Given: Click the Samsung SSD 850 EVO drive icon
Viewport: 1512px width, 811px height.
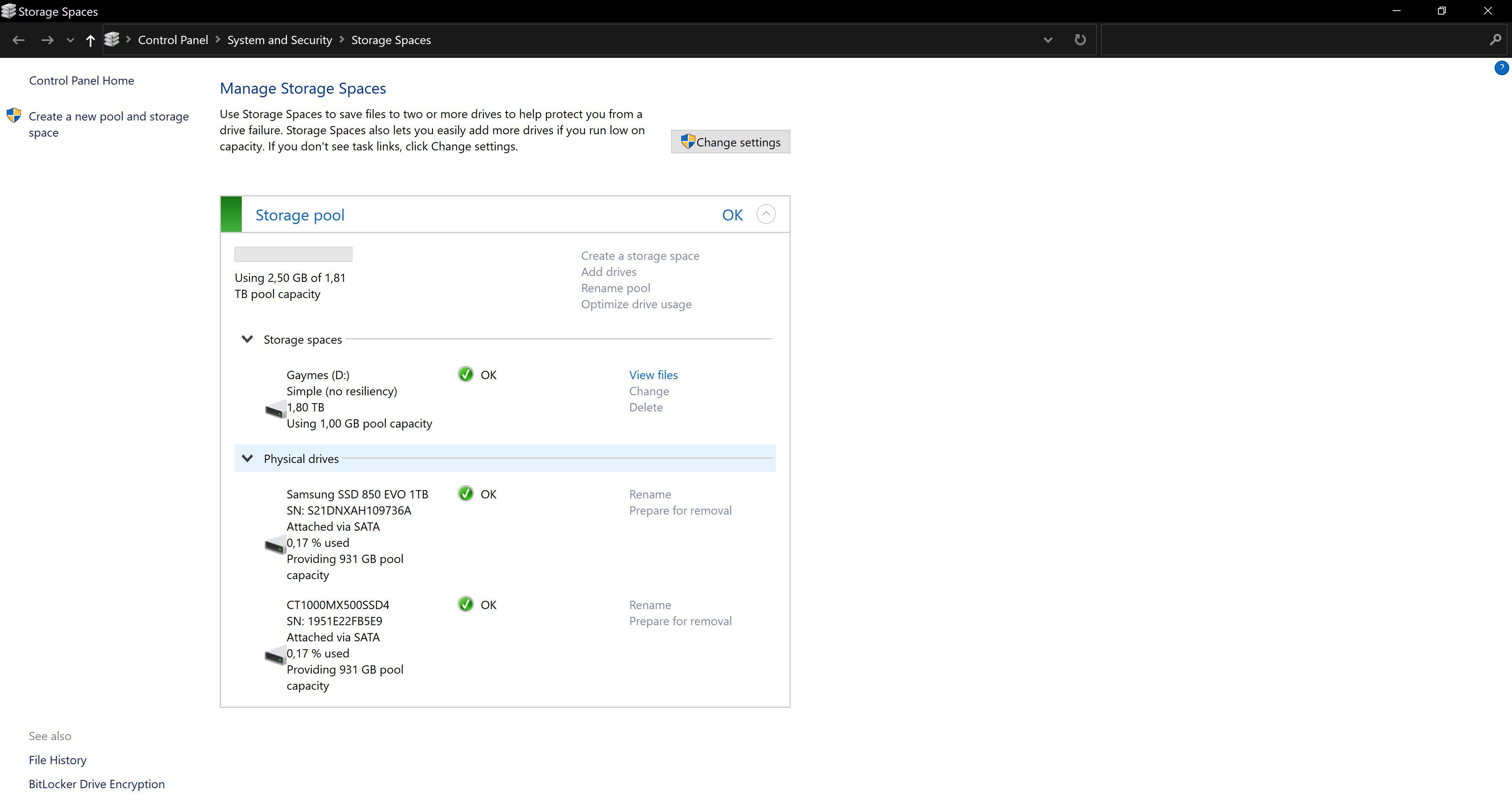Looking at the screenshot, I should 275,546.
